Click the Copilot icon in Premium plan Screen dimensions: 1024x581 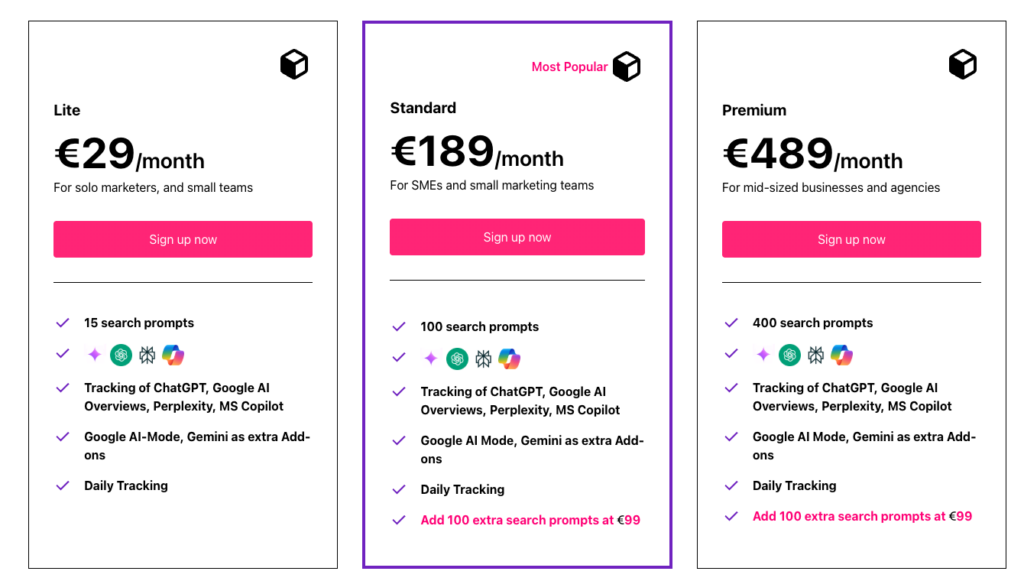(x=841, y=354)
